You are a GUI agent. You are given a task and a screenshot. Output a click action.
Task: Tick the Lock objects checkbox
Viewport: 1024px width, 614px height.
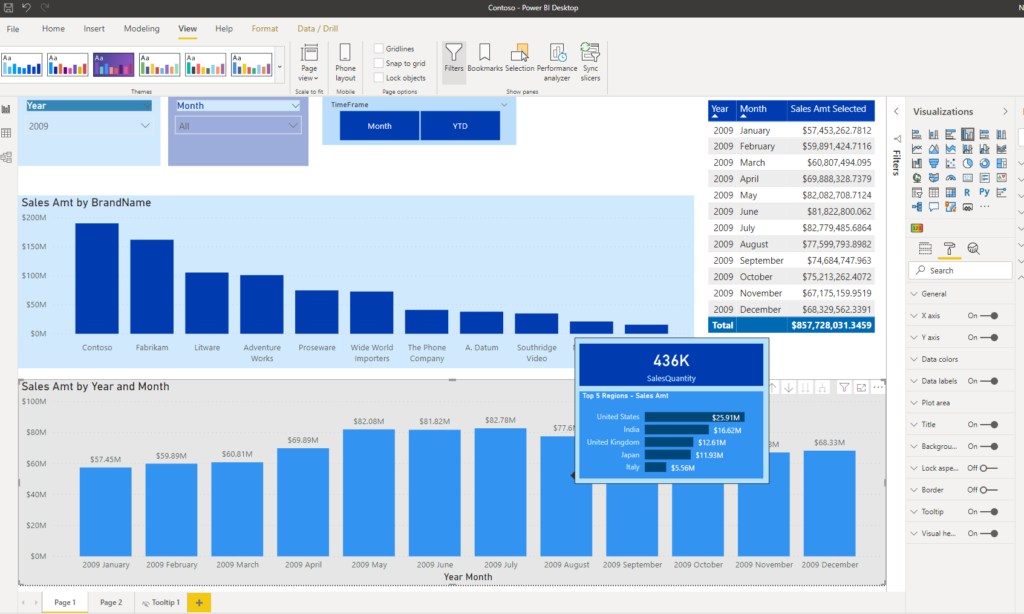click(378, 78)
